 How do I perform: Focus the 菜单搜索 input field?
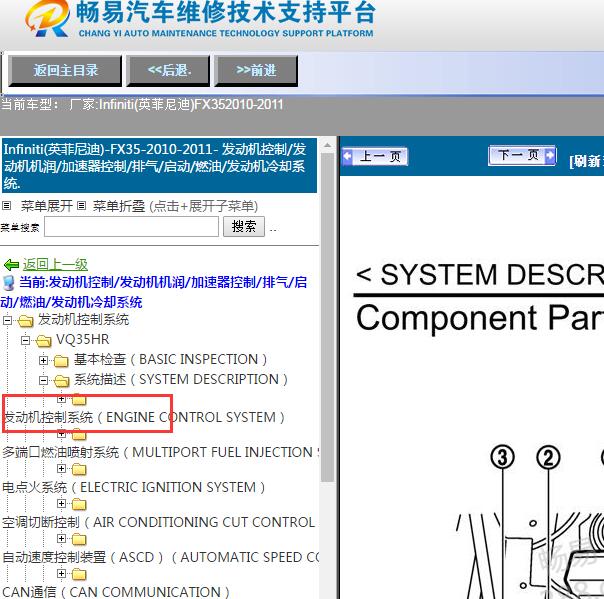tap(131, 227)
